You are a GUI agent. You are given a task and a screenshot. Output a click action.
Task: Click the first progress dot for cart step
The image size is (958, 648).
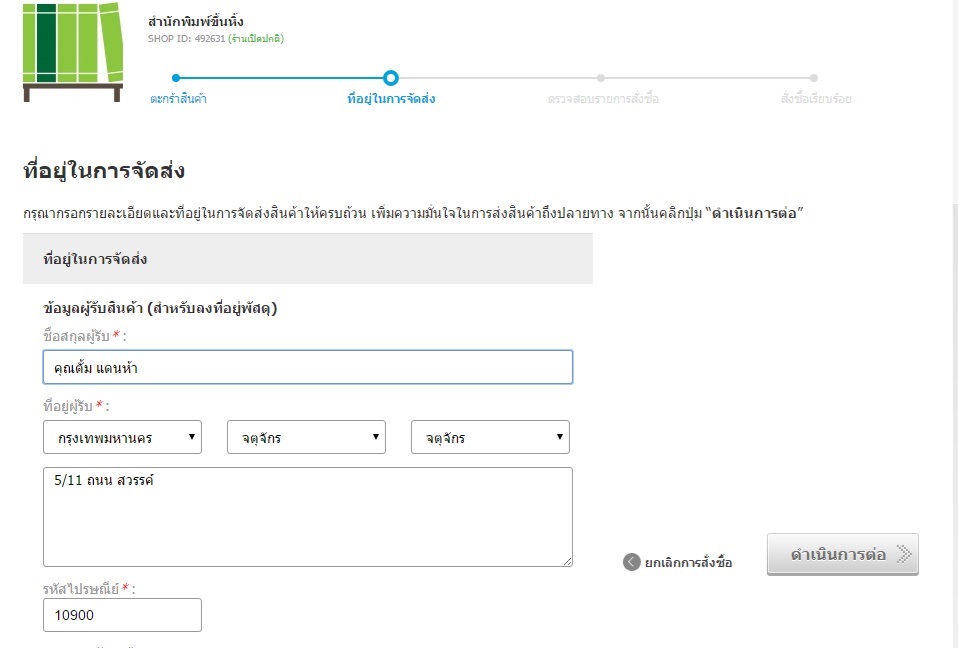pos(176,77)
